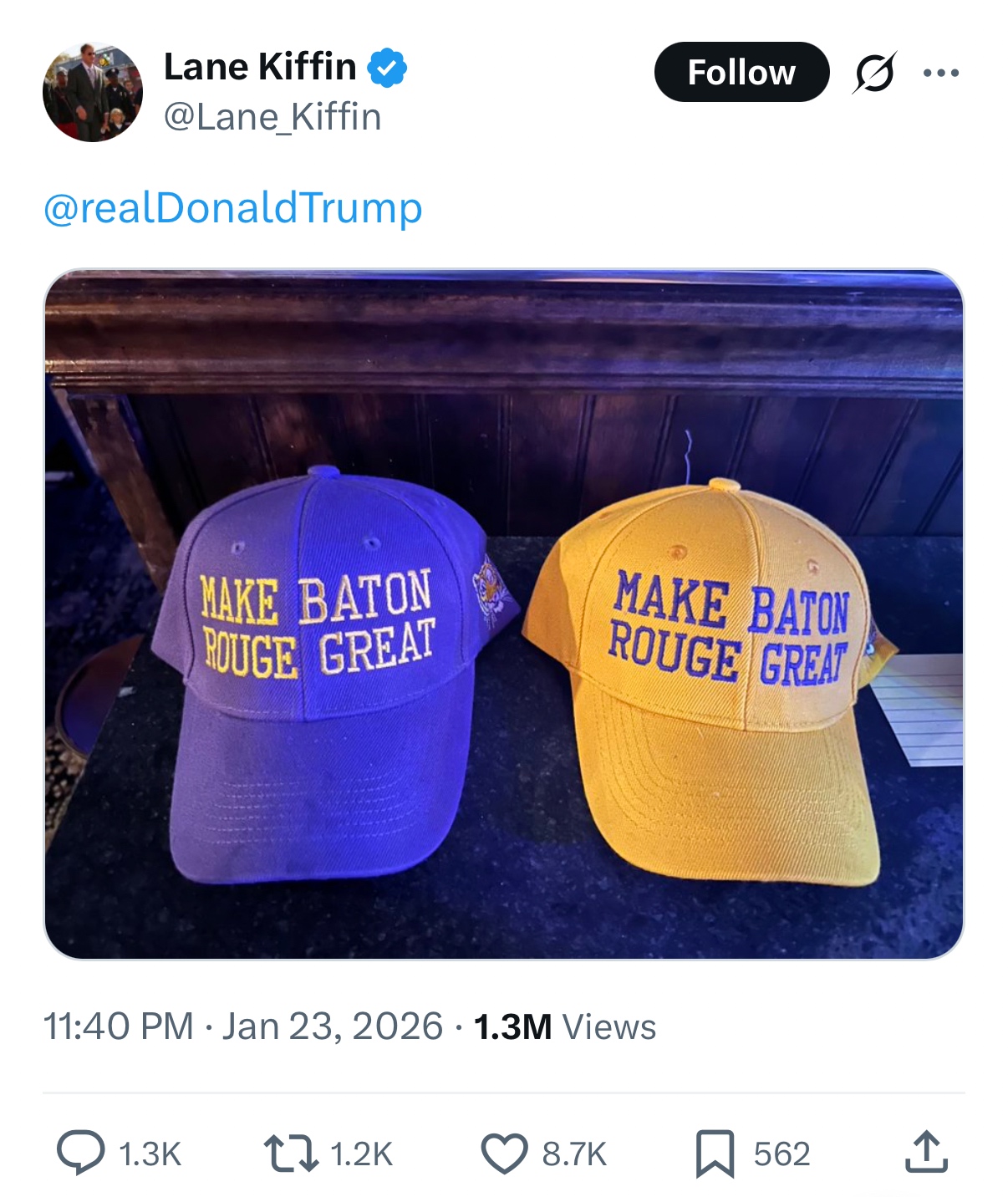Viewport: 1008px width, 1197px height.
Task: Click the 562 bookmarks count
Action: point(781,1154)
